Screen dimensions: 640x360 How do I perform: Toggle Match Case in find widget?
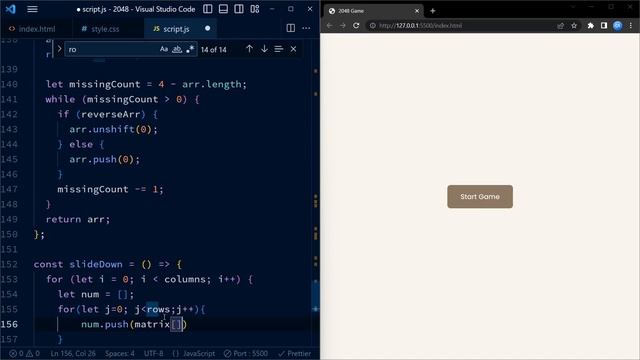(x=164, y=49)
